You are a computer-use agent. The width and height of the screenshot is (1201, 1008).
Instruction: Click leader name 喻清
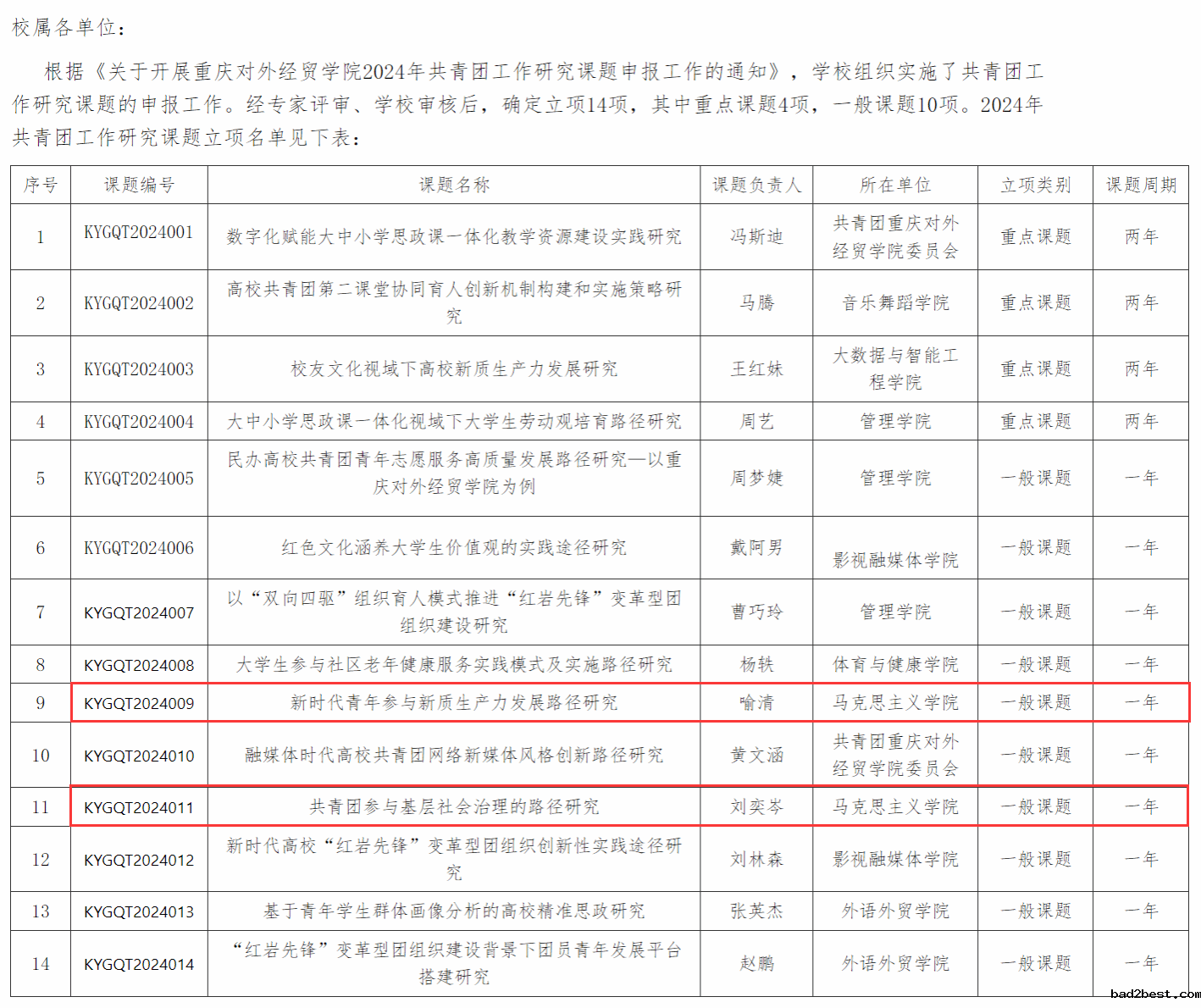[756, 703]
